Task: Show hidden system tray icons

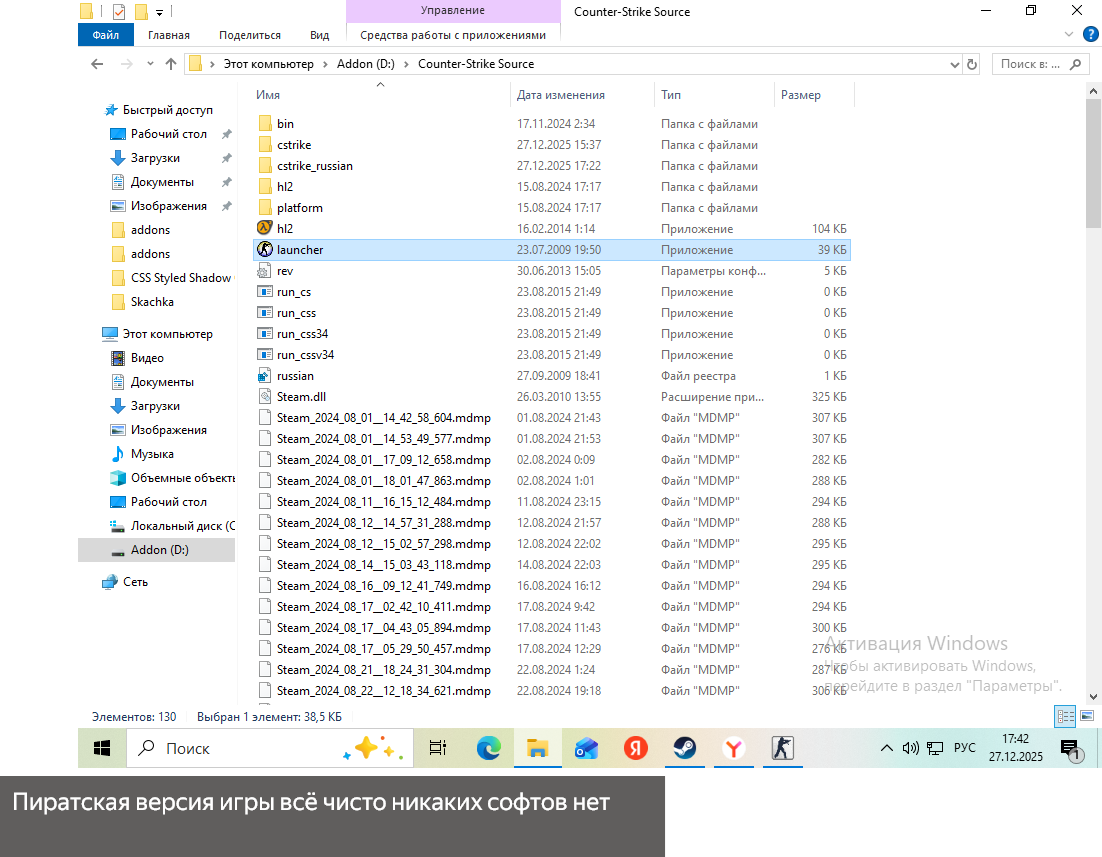Action: pyautogui.click(x=887, y=748)
